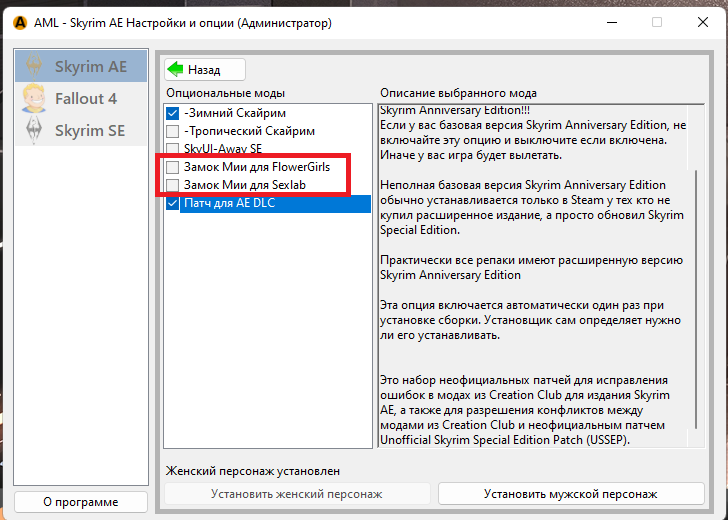
Task: Select the Патч для AE DLC list row
Action: 270,204
